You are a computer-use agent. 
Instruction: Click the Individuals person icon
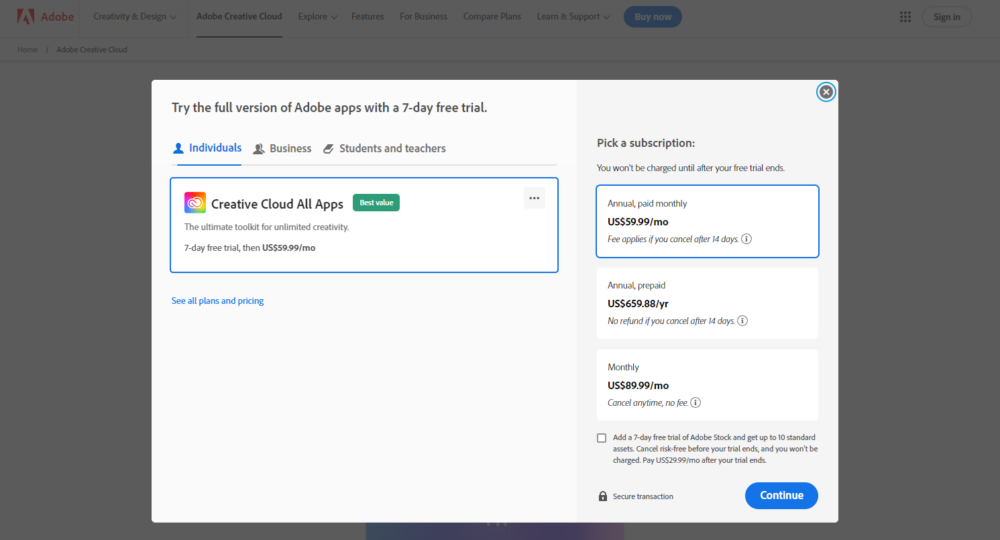click(179, 149)
